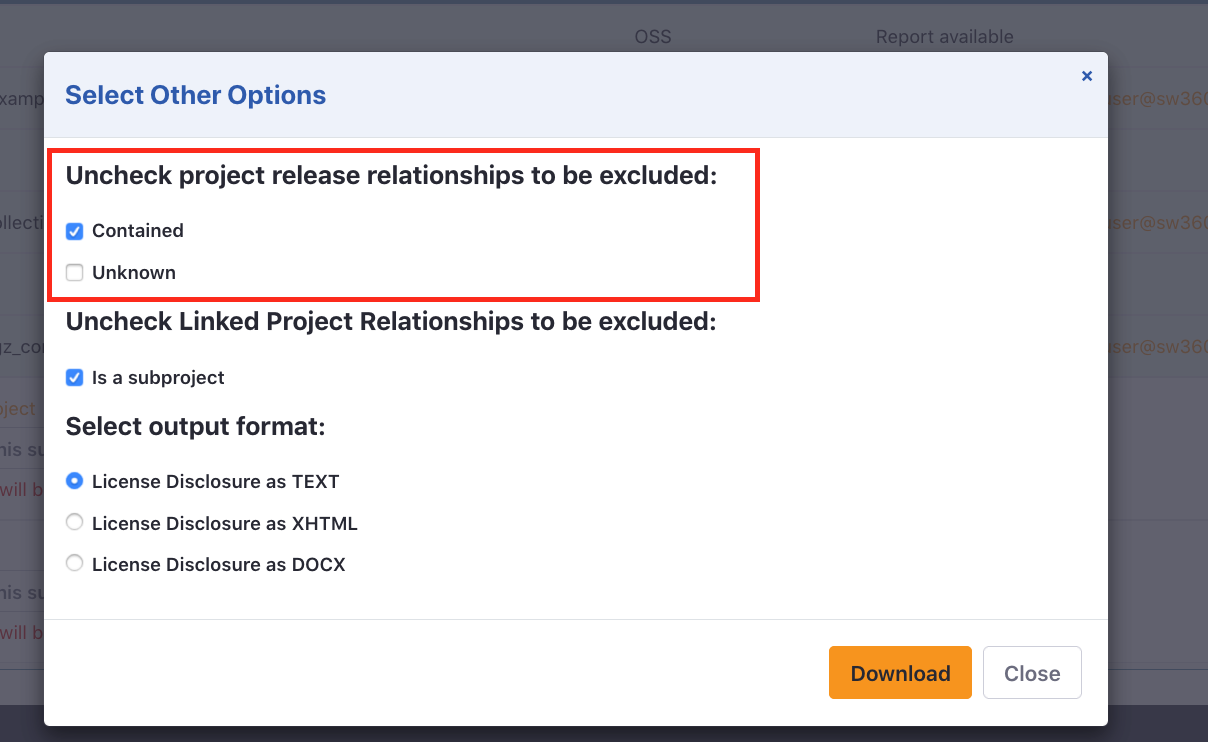The width and height of the screenshot is (1208, 742).
Task: Click the OSS column header
Action: [652, 36]
